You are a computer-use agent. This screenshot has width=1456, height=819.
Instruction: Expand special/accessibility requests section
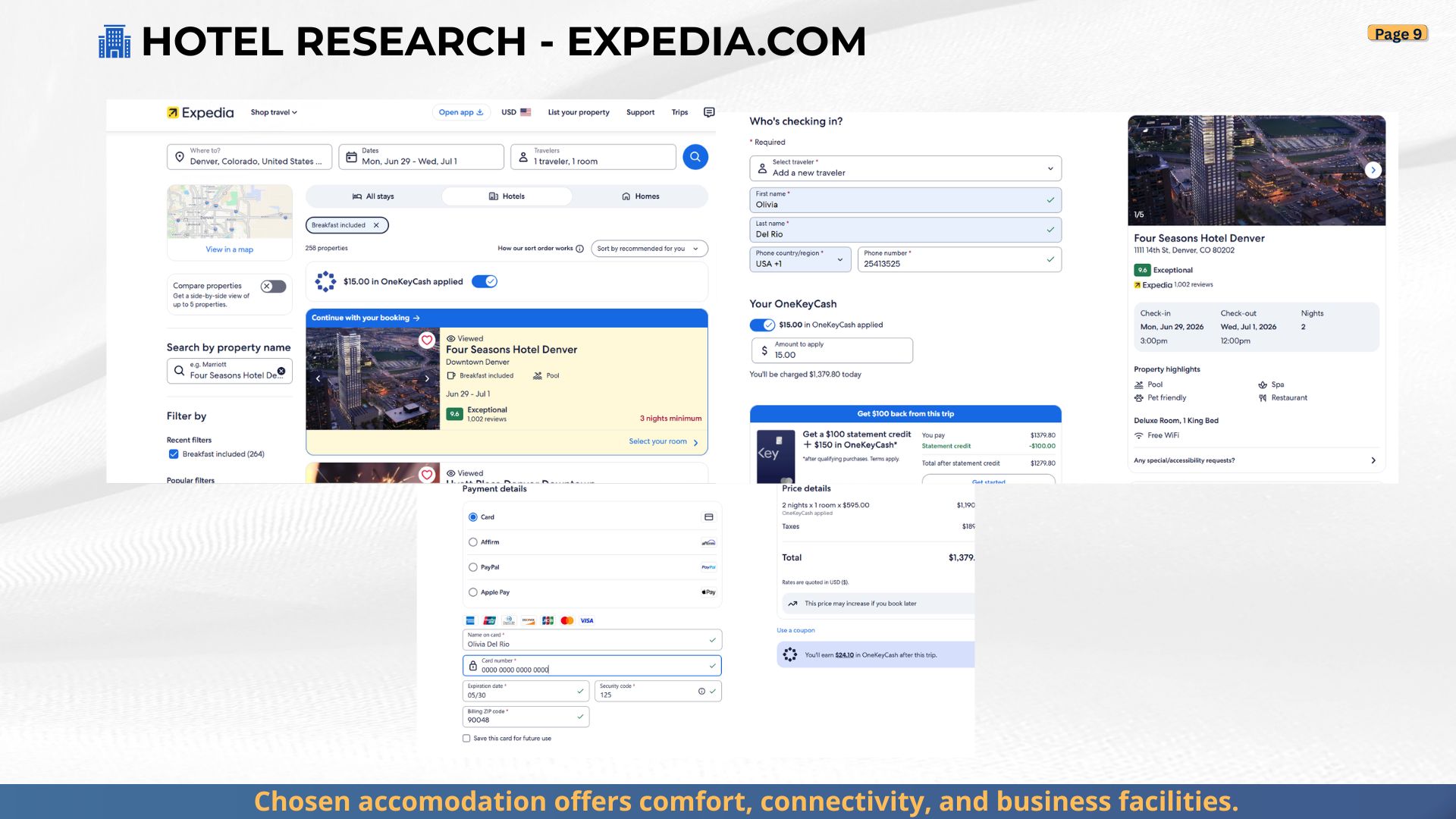tap(1254, 460)
